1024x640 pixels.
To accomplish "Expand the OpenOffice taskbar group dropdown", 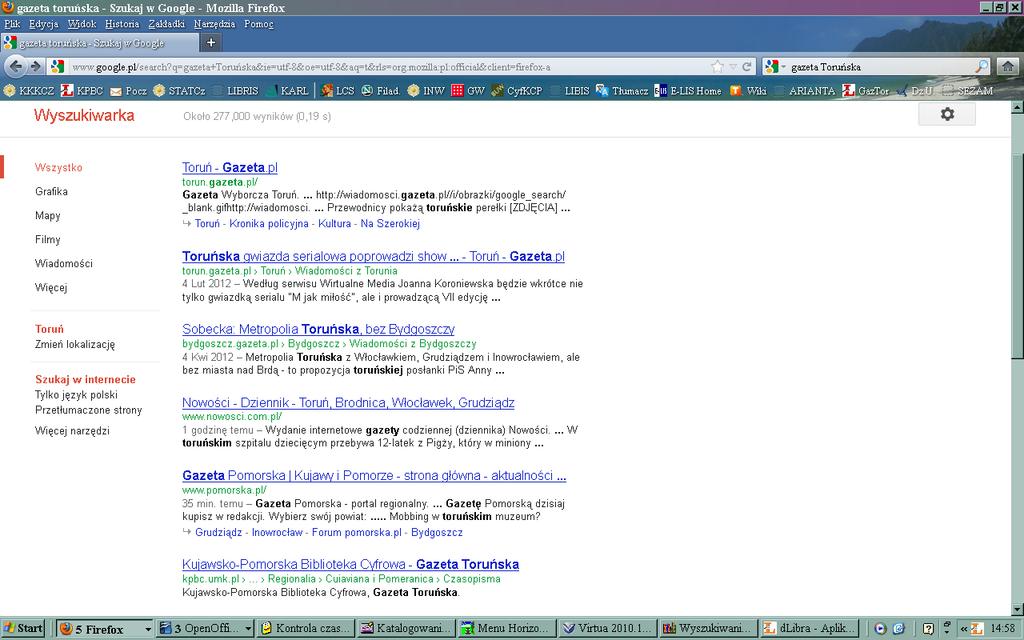I will click(248, 629).
